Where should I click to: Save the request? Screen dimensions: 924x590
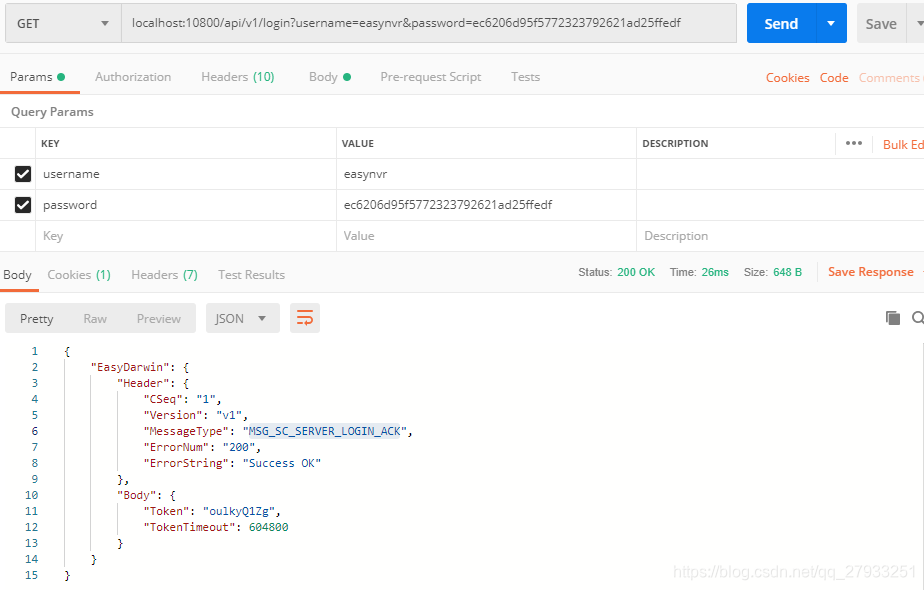[881, 24]
